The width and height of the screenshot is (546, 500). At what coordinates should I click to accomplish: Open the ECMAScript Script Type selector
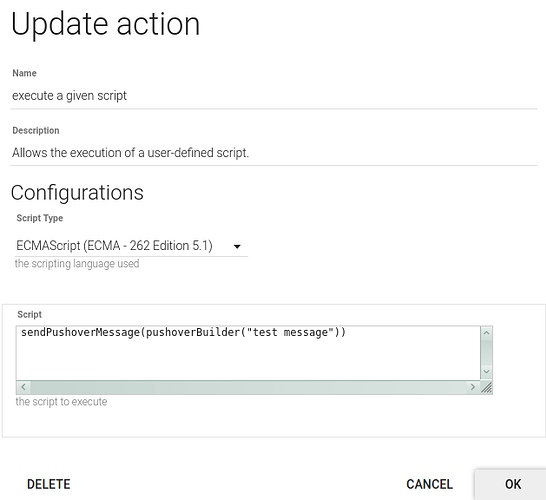(x=131, y=246)
